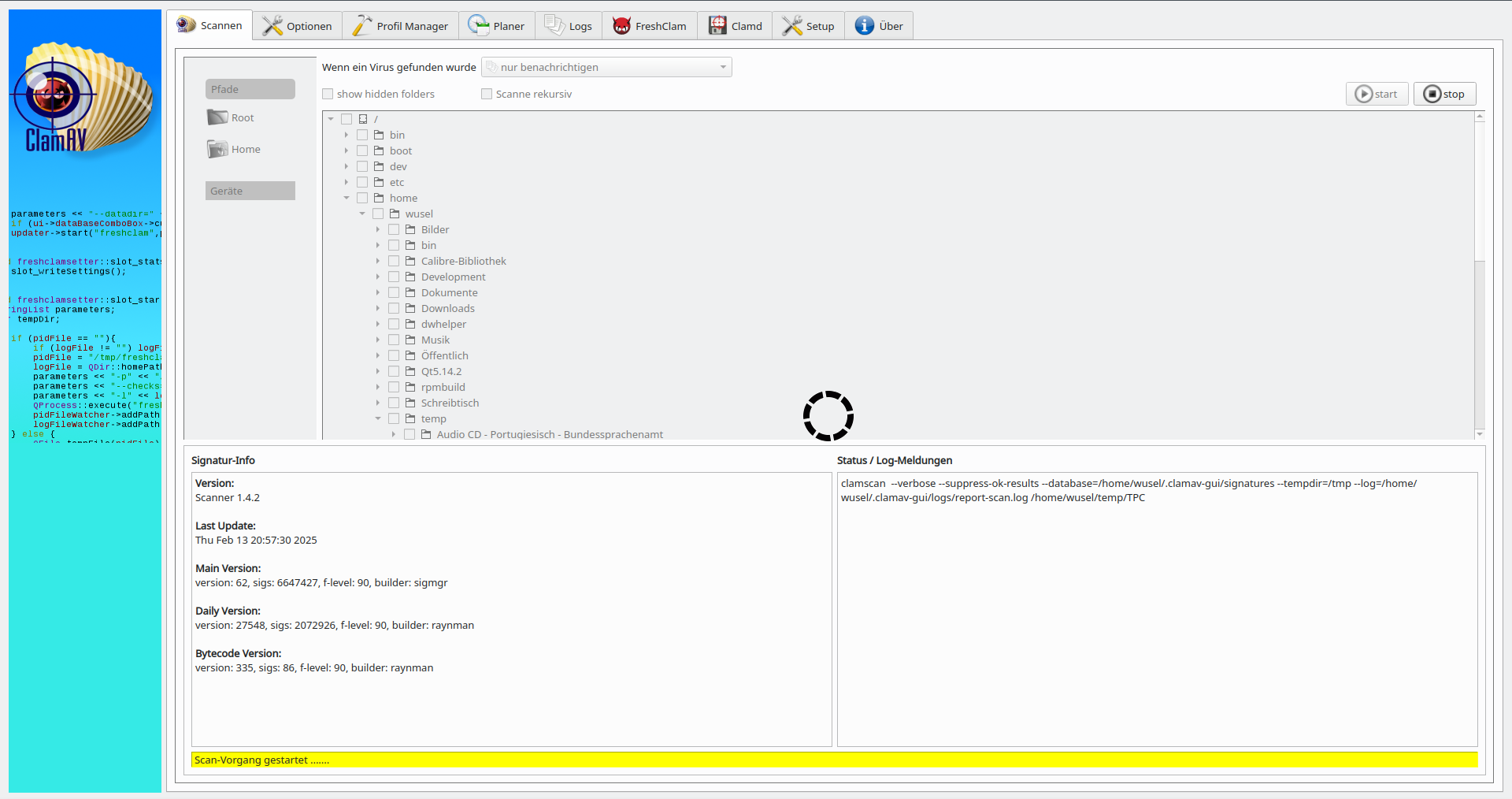Screen dimensions: 1512x799
Task: Click the Profil Manager pencil icon
Action: pyautogui.click(x=362, y=26)
